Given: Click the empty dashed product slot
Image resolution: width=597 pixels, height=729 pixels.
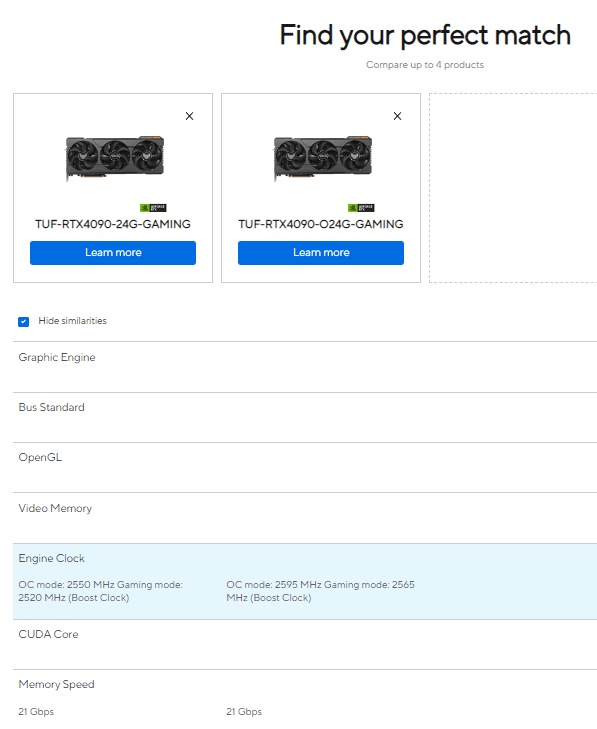Looking at the screenshot, I should coord(513,188).
